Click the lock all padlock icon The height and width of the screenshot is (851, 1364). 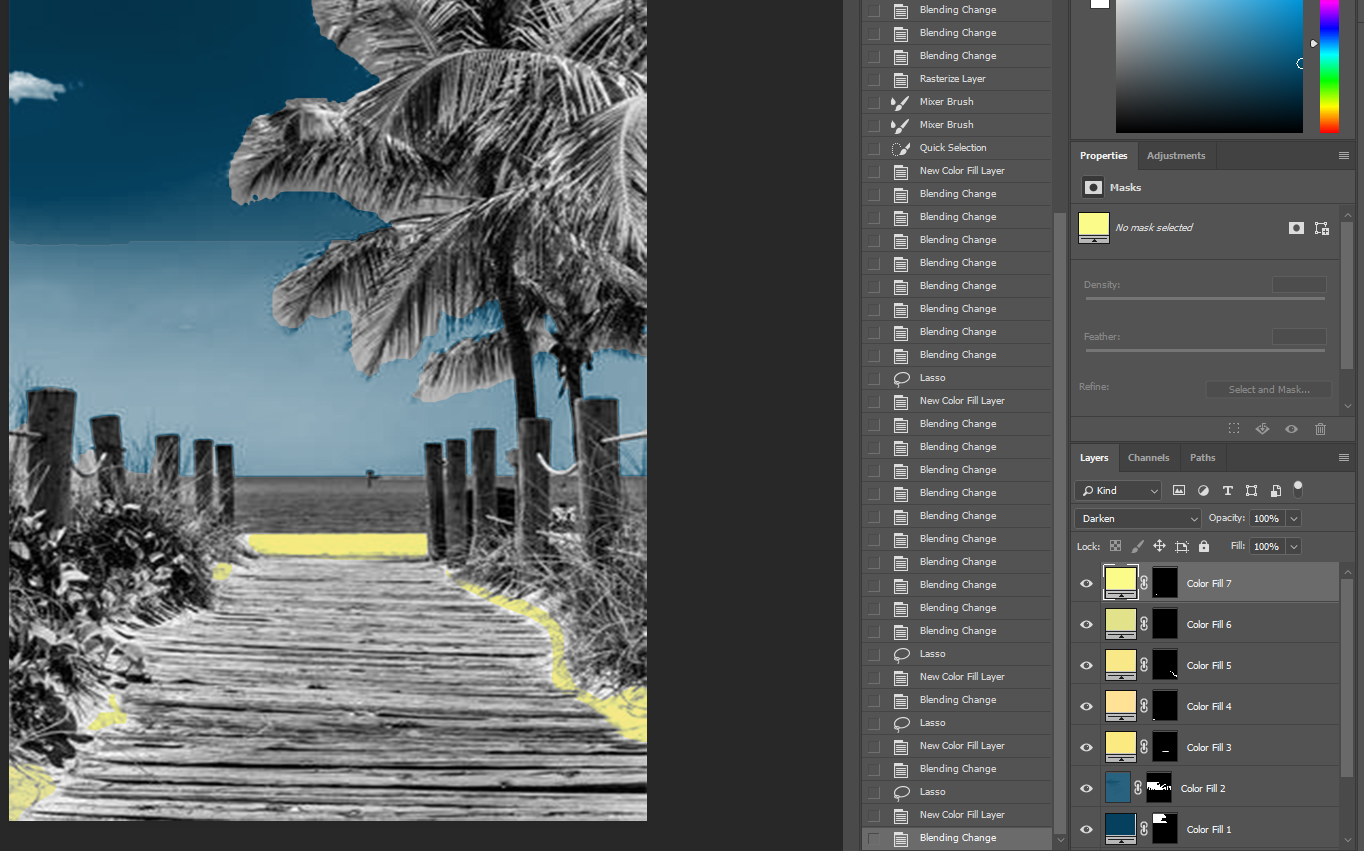click(x=1203, y=546)
